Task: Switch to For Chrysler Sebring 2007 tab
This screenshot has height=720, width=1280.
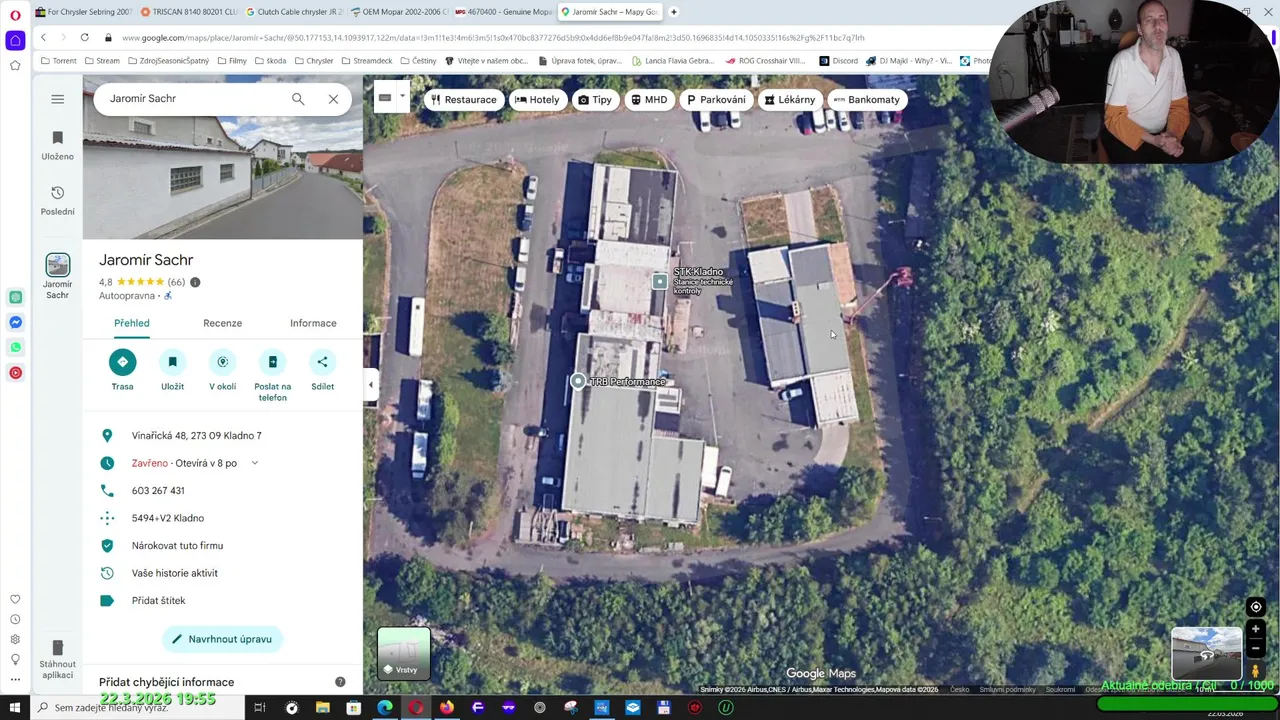Action: [84, 12]
